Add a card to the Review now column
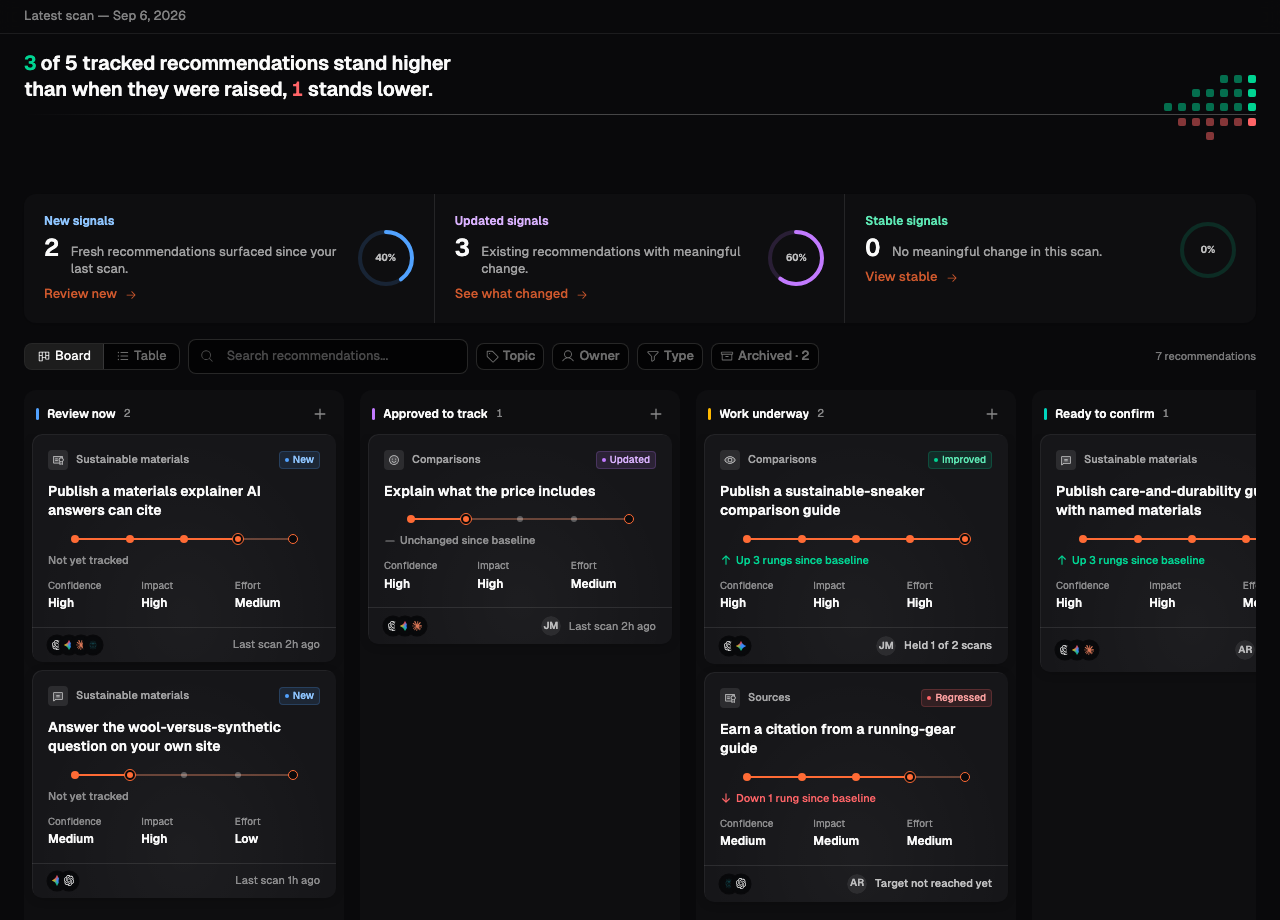The image size is (1280, 920). 320,414
